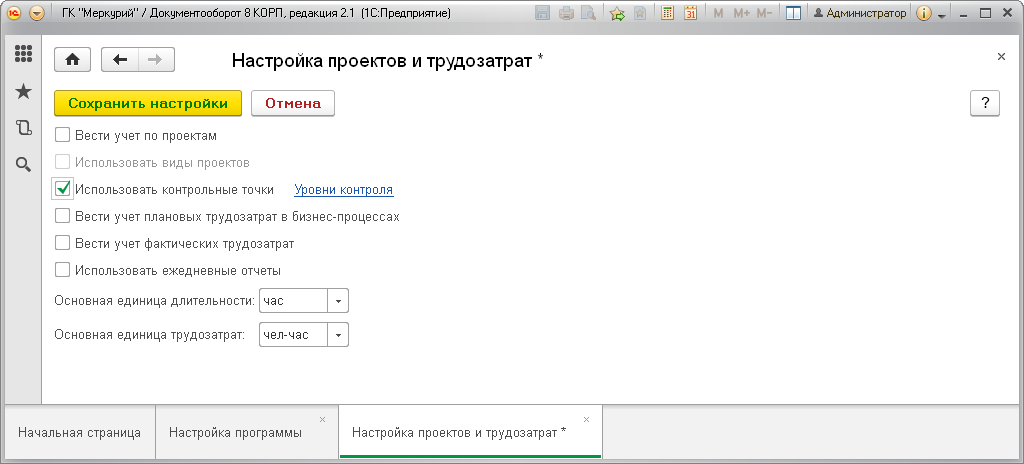1024x464 pixels.
Task: Open the calendar icon showing 31
Action: coord(690,13)
